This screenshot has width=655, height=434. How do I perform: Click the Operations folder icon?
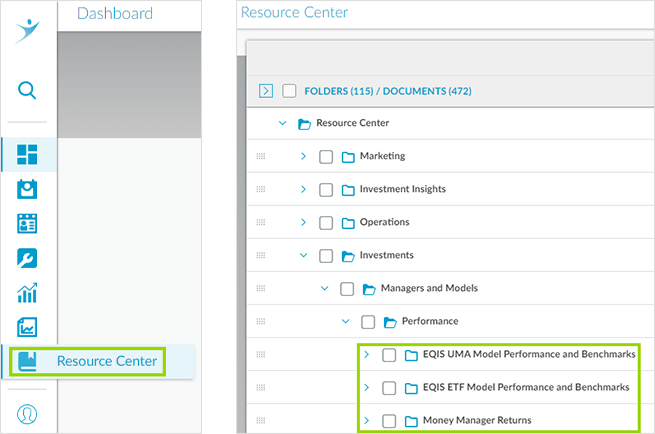(348, 223)
